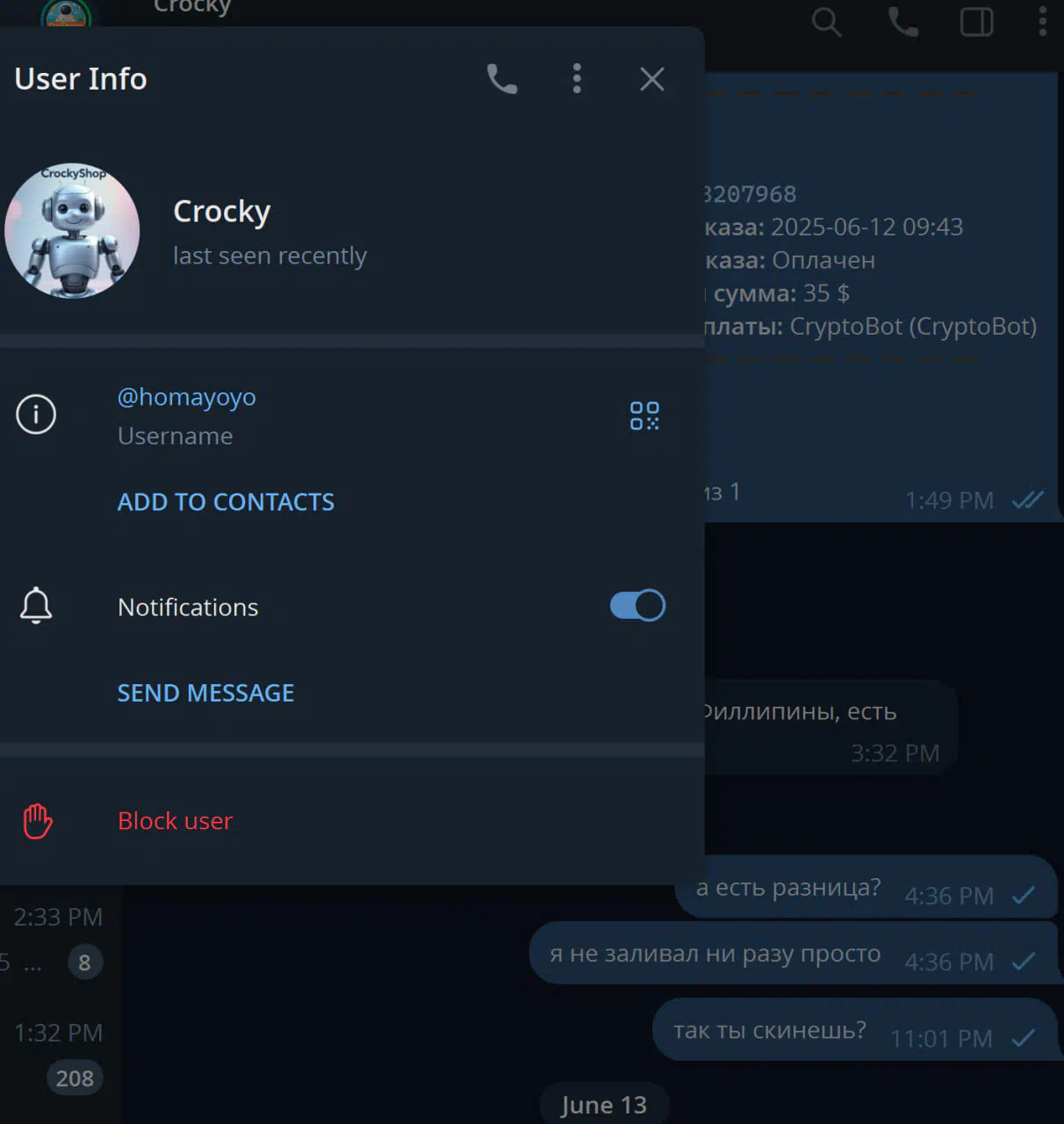Image resolution: width=1064 pixels, height=1124 pixels.
Task: Search in chat with magnifier icon
Action: (826, 22)
